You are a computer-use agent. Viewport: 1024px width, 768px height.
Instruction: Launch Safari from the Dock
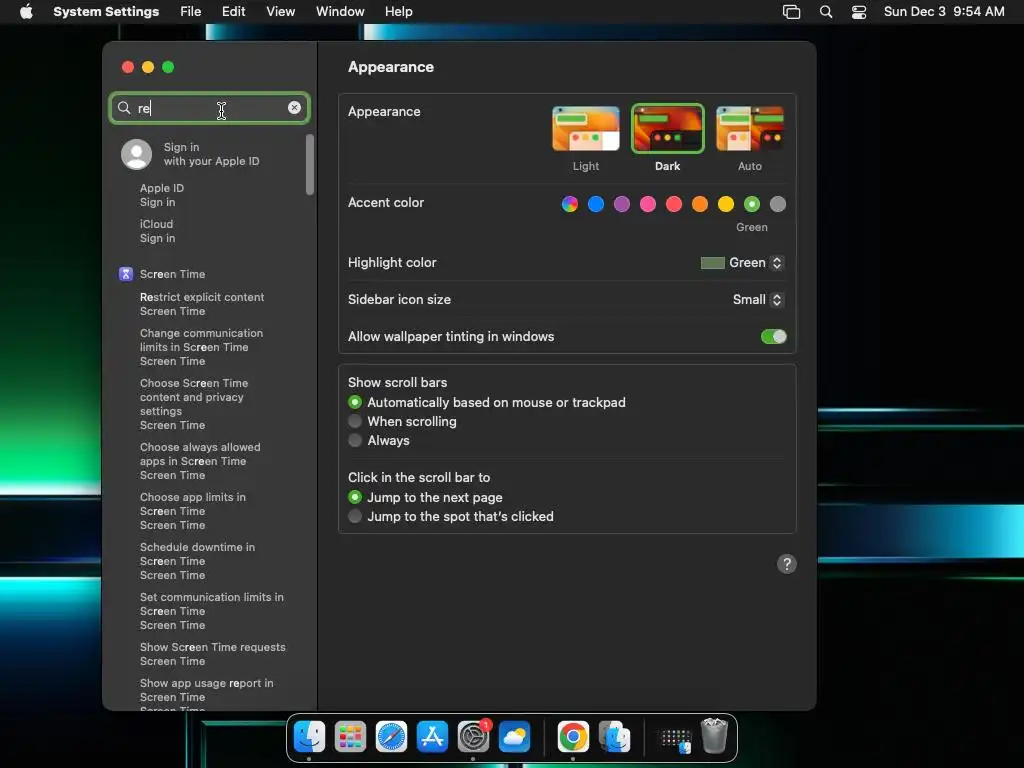391,737
